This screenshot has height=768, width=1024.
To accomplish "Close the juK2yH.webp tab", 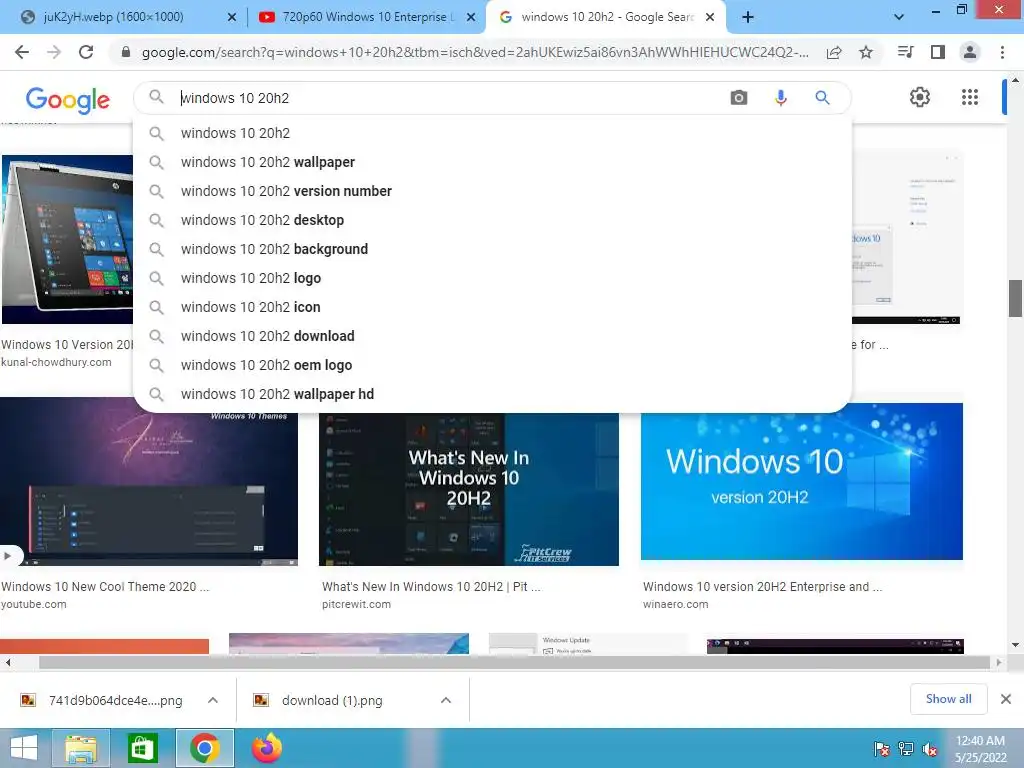I will pos(232,17).
